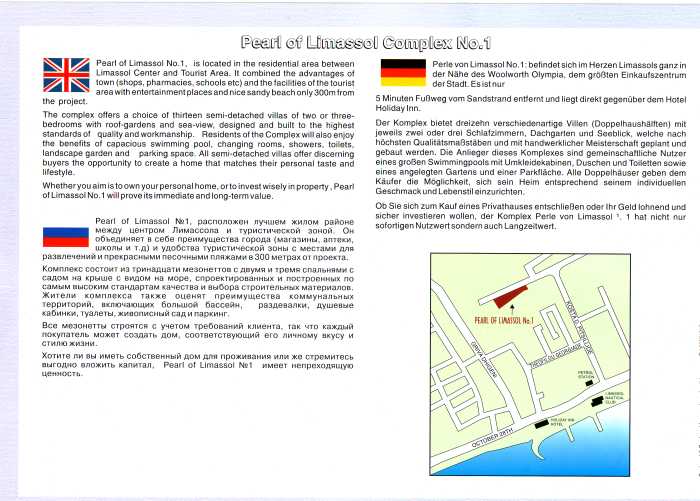Click the blue sea area of the map

580,451
